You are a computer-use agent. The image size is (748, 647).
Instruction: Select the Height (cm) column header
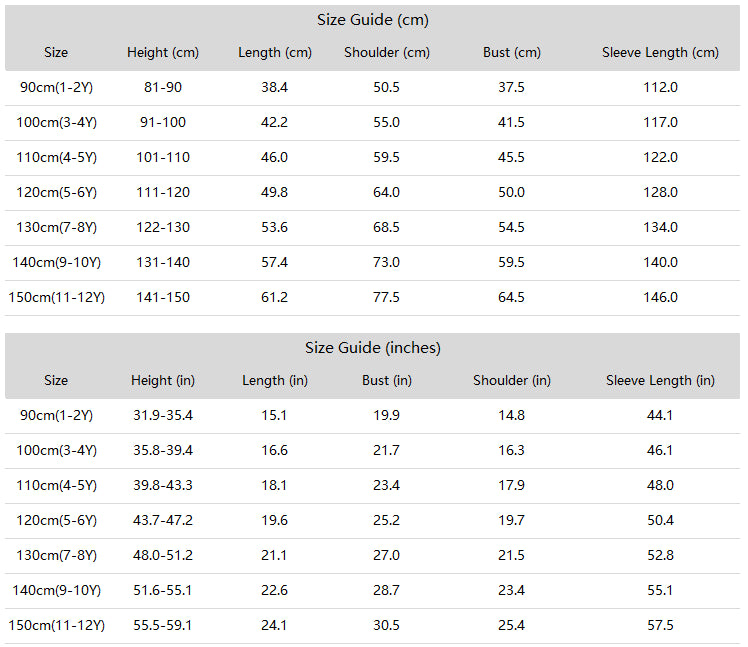coord(163,52)
